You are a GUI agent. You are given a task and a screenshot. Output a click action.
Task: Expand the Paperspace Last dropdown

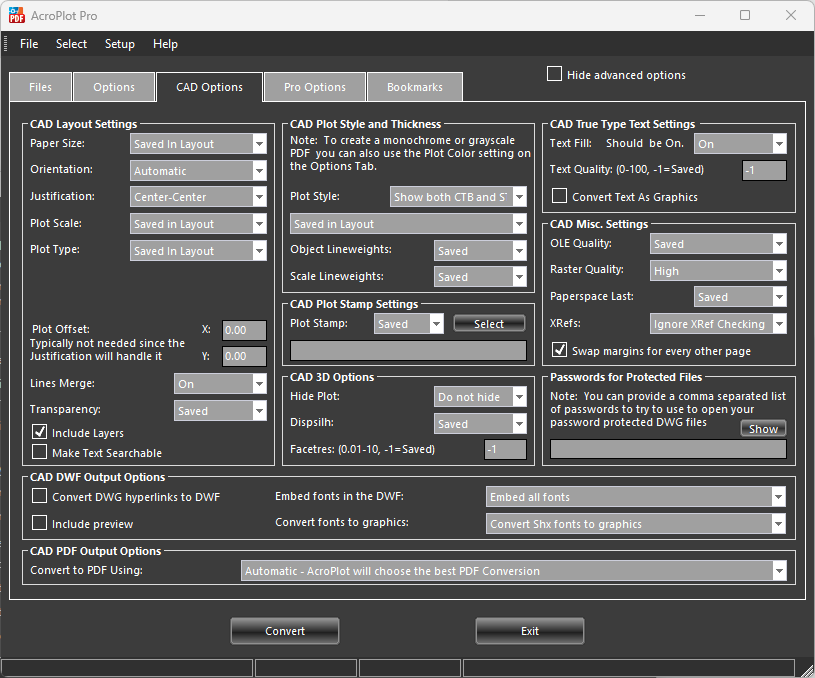tap(740, 297)
